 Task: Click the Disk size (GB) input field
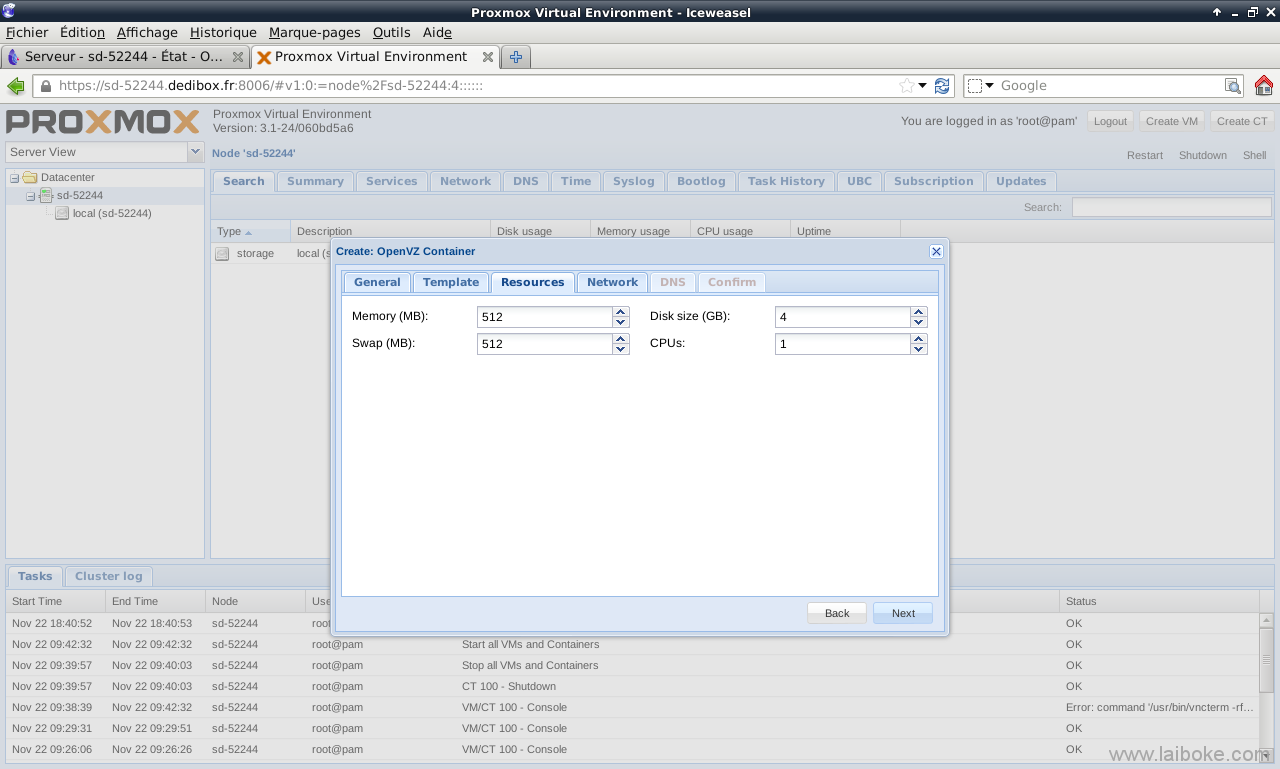[843, 317]
